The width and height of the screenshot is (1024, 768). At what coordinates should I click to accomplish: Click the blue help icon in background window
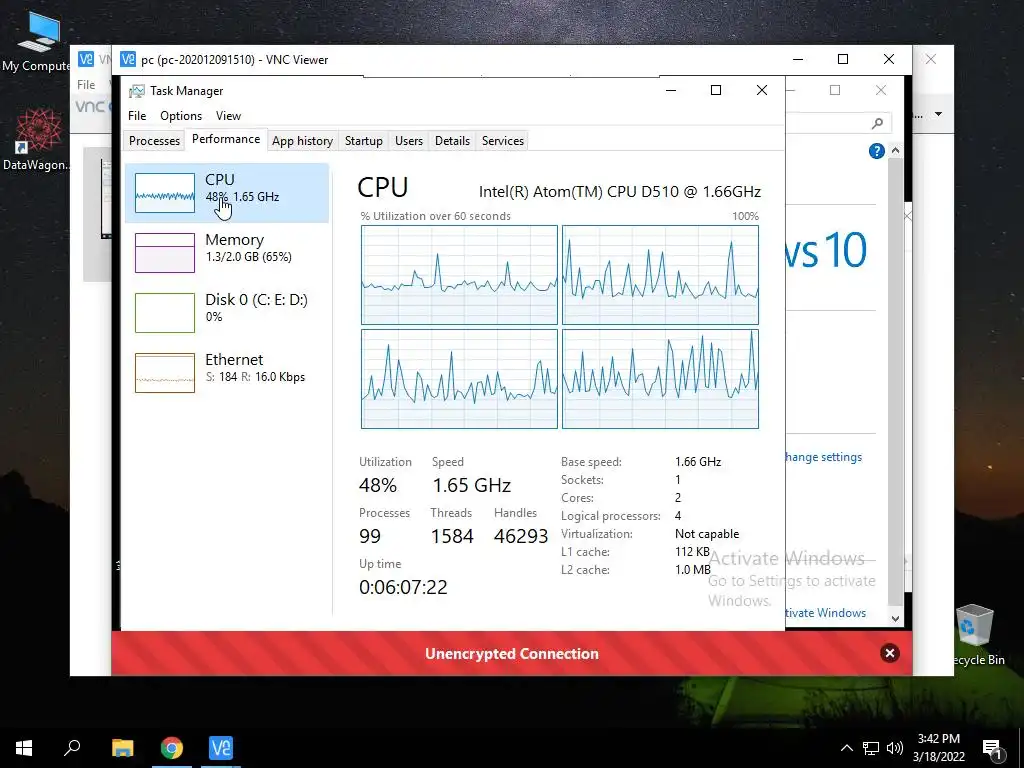click(x=876, y=152)
